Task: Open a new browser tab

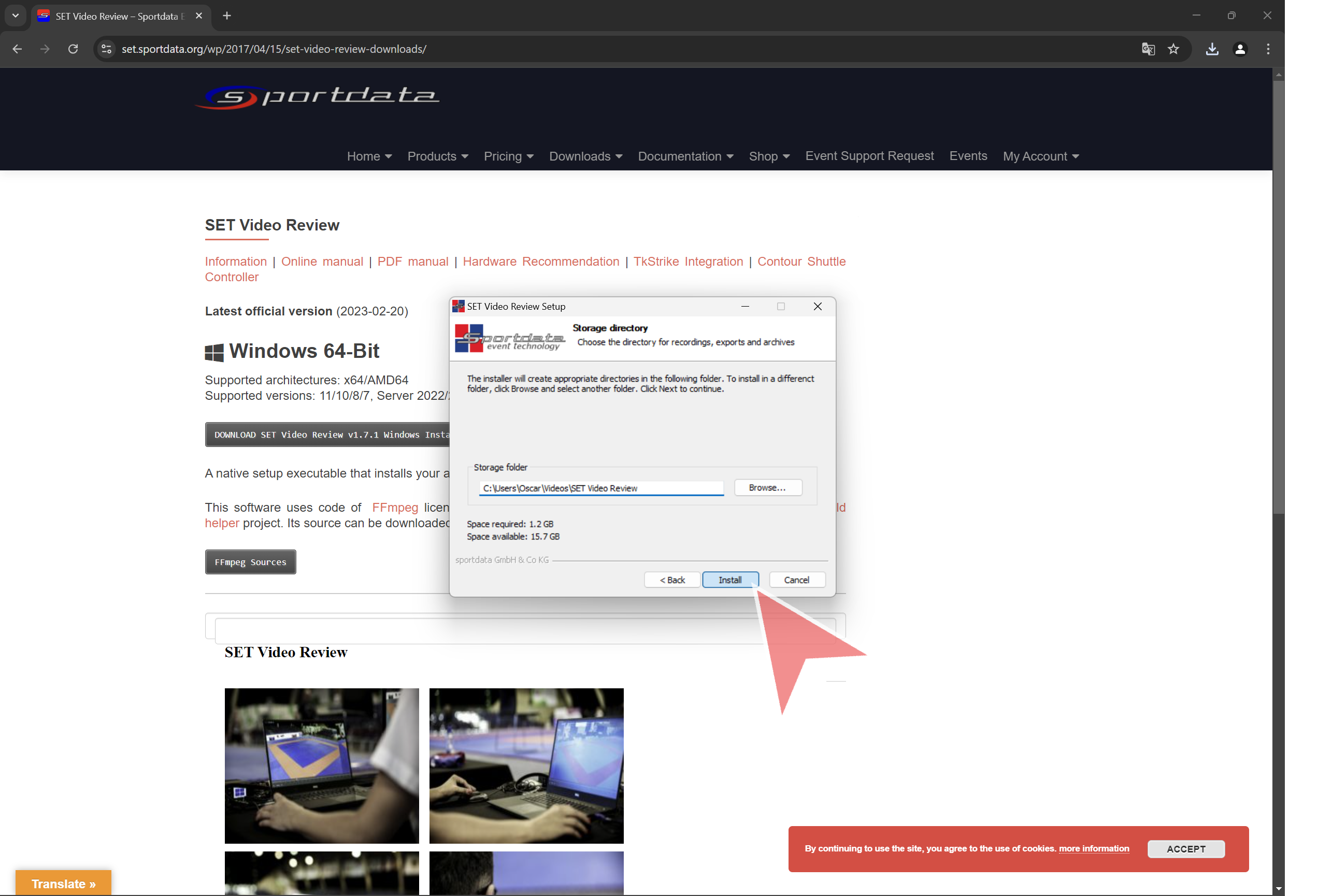Action: pos(227,16)
